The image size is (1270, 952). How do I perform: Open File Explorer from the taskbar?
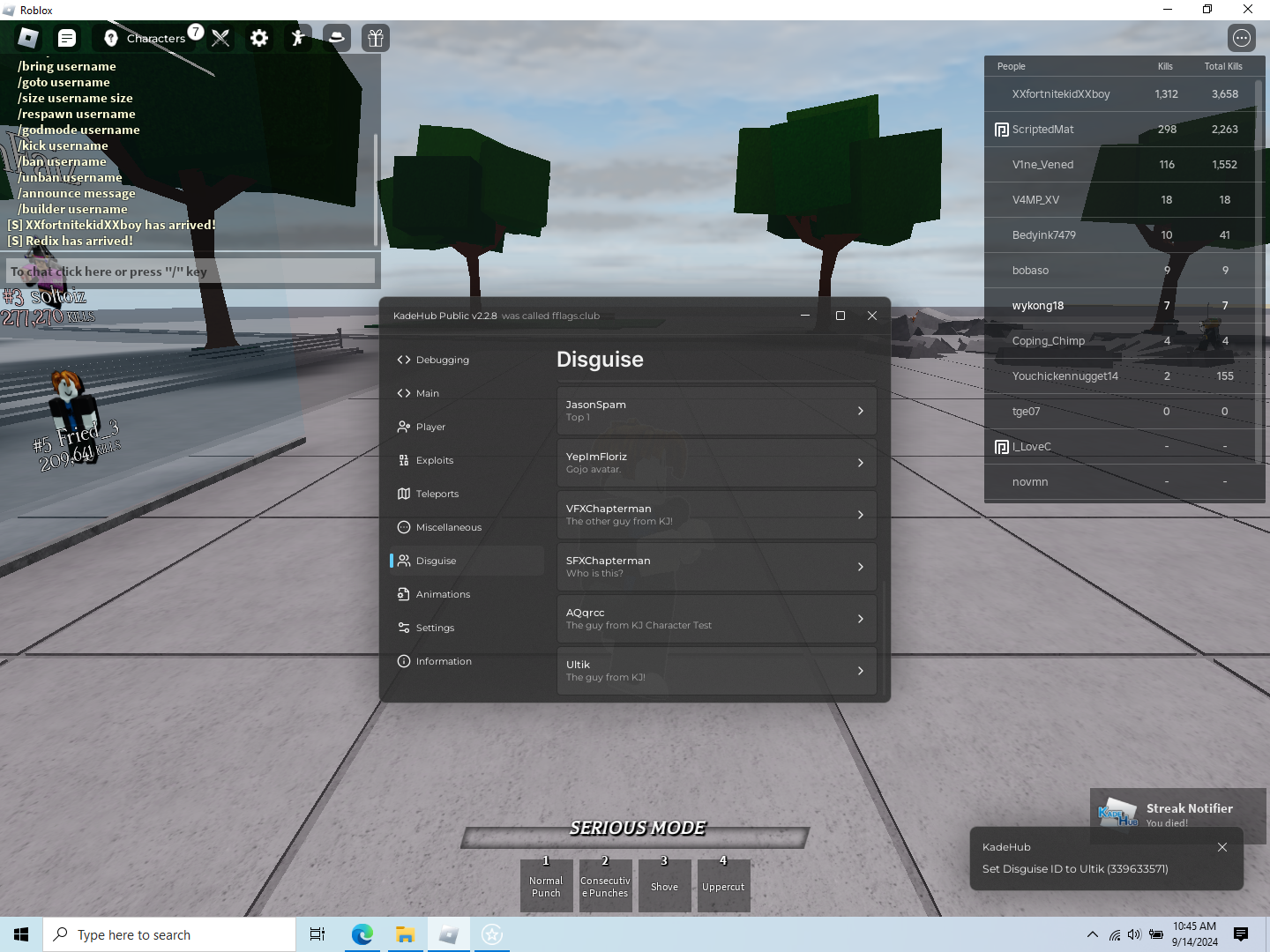coord(405,934)
